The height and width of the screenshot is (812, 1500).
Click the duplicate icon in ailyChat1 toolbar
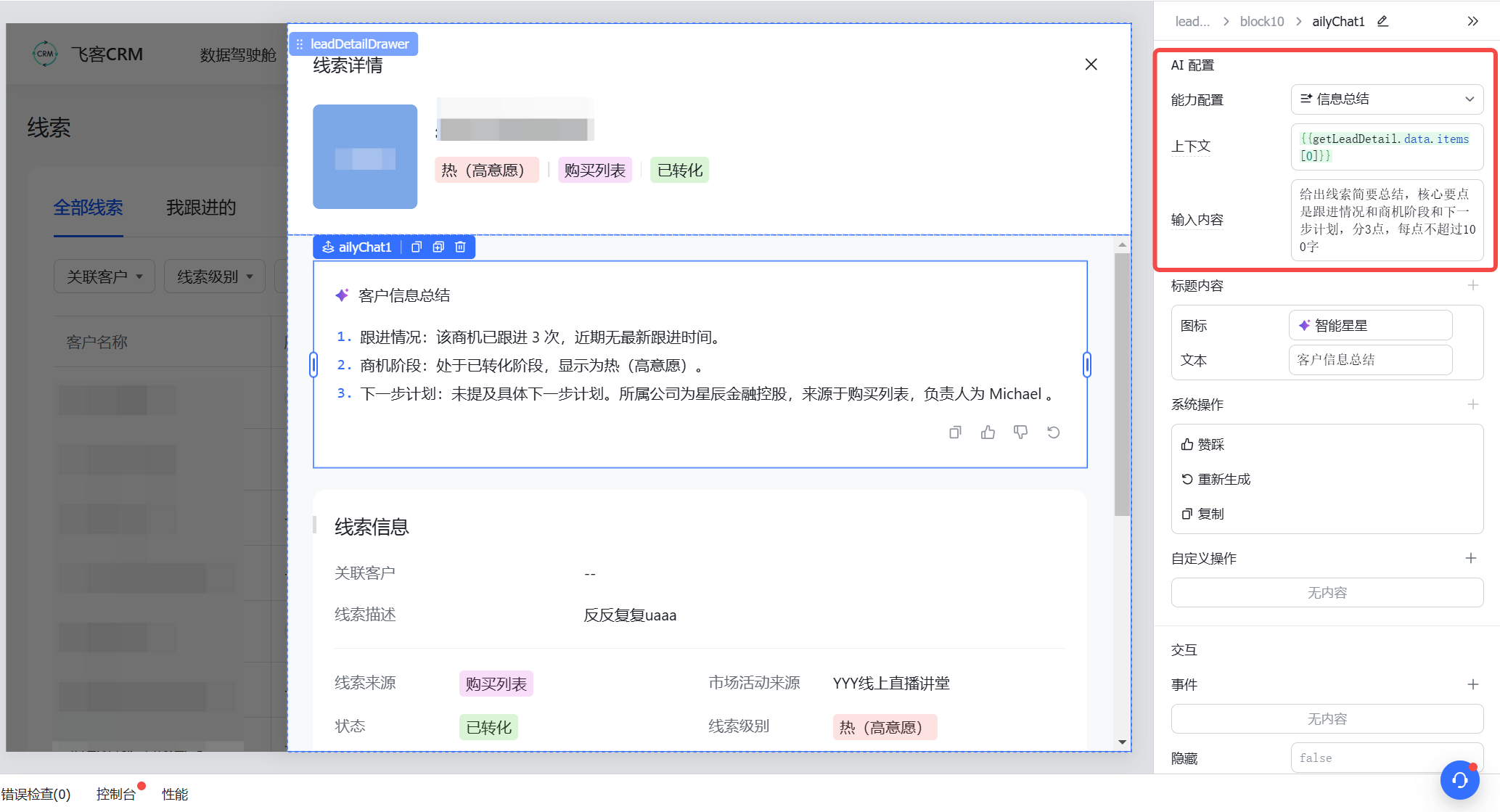click(438, 247)
